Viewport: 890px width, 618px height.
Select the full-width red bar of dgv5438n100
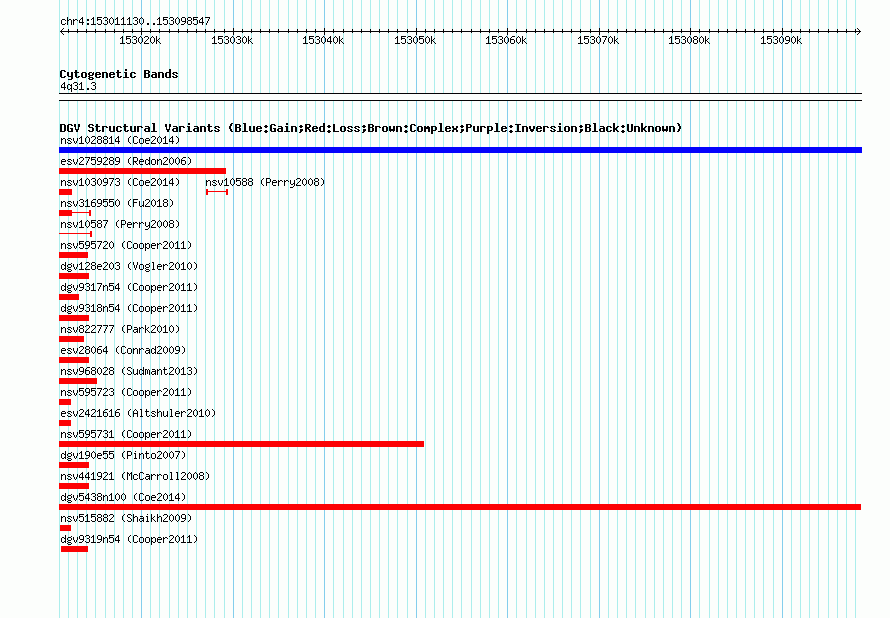coord(460,507)
